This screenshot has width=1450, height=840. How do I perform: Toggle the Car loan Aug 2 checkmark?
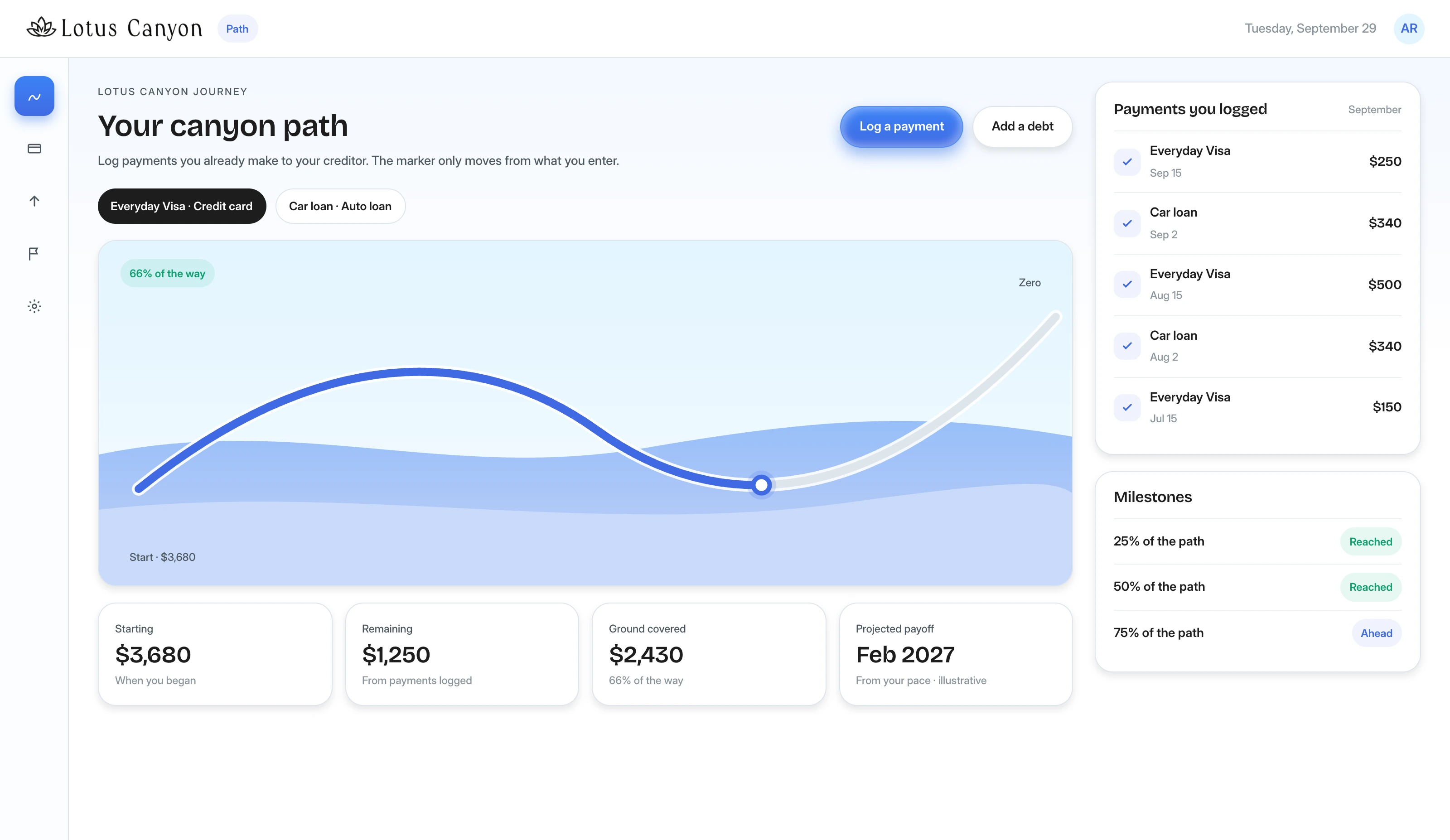[x=1126, y=346]
